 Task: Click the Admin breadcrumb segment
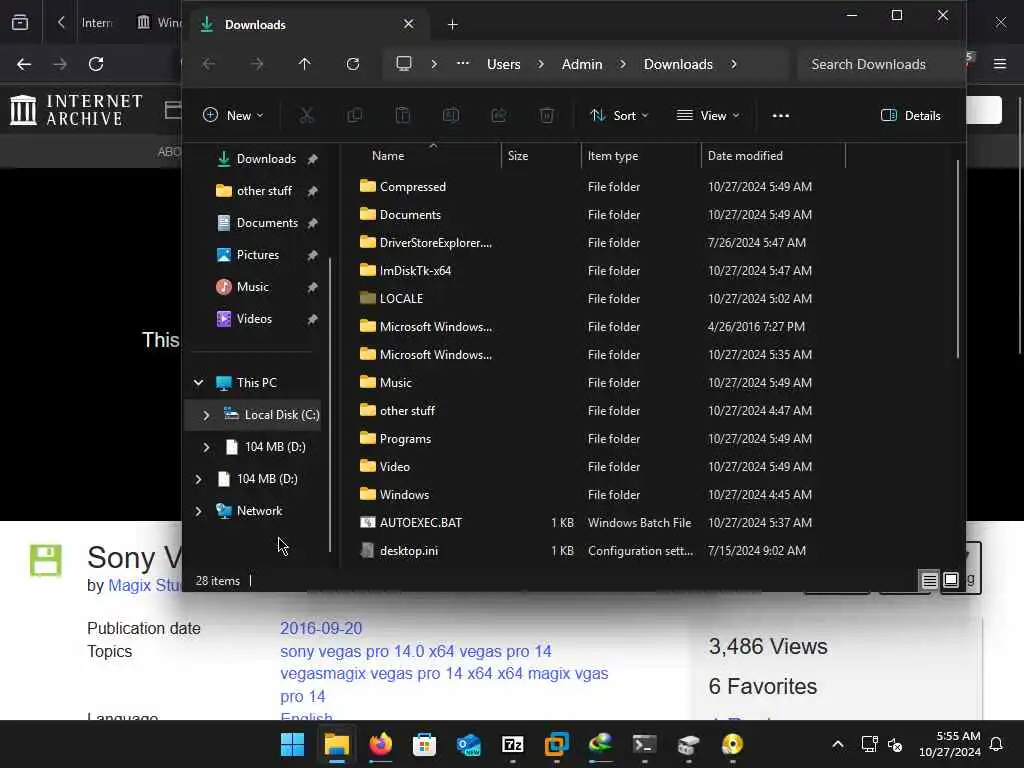pos(582,64)
